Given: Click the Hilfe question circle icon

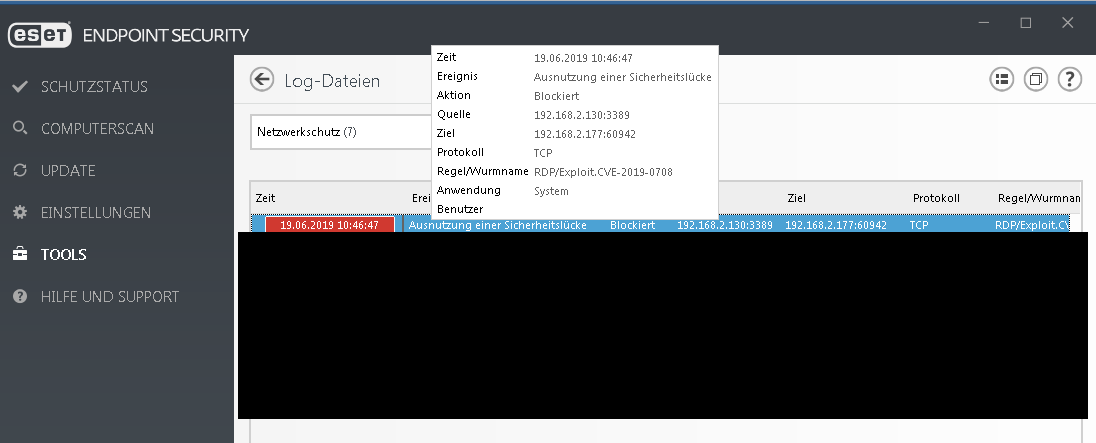Looking at the screenshot, I should tap(20, 296).
